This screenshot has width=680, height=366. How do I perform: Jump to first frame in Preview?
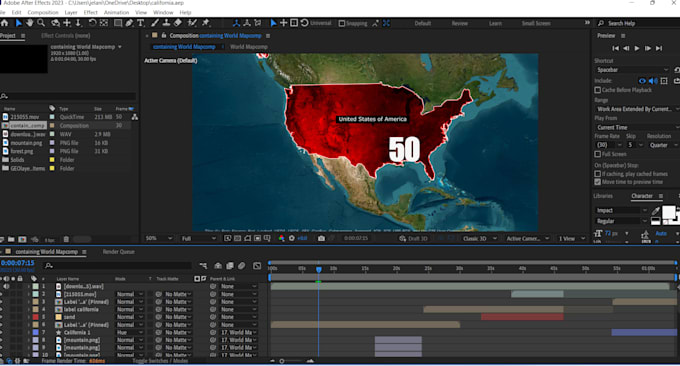[x=615, y=48]
